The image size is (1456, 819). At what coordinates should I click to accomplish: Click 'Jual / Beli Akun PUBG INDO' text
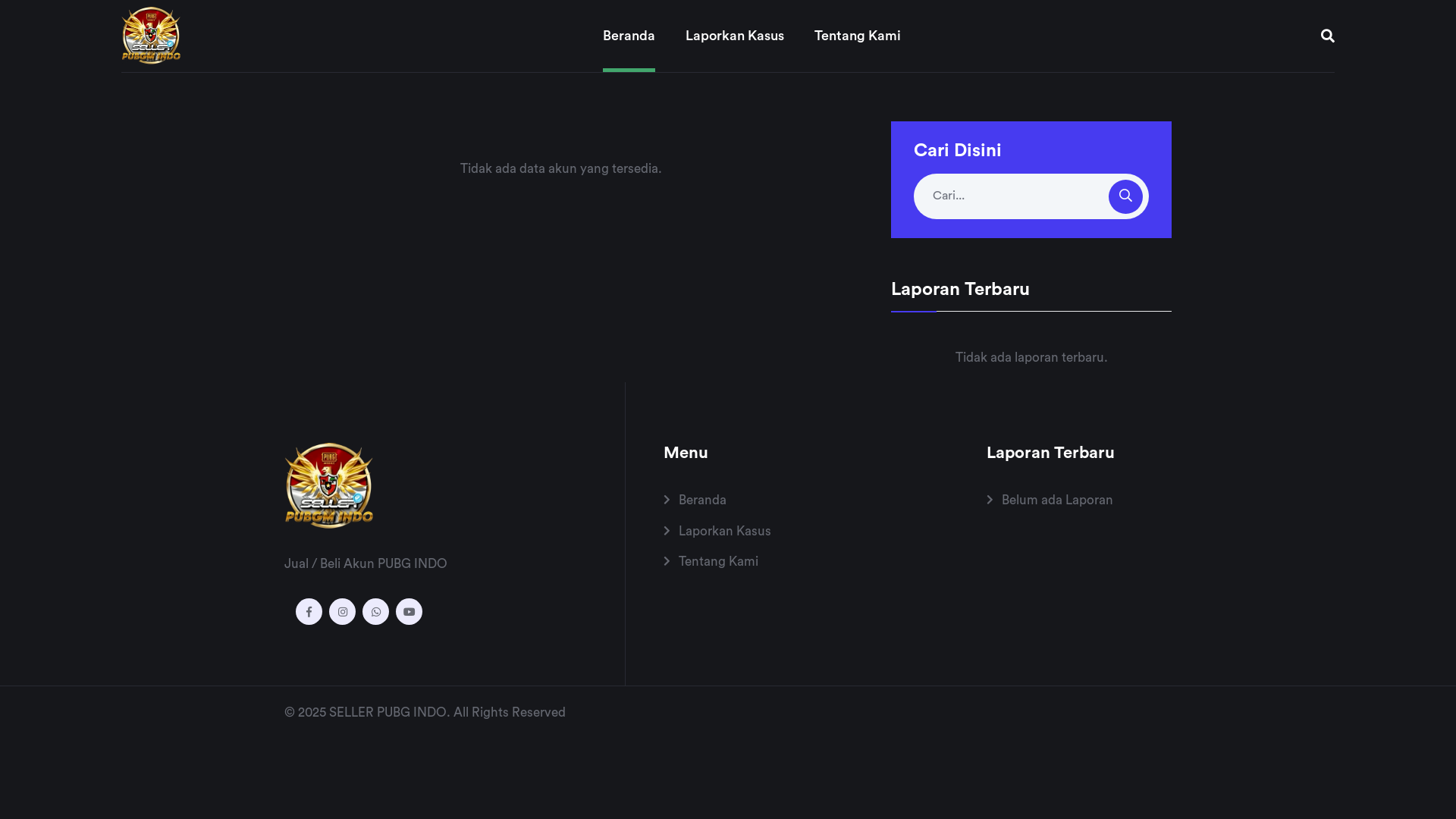click(x=366, y=563)
